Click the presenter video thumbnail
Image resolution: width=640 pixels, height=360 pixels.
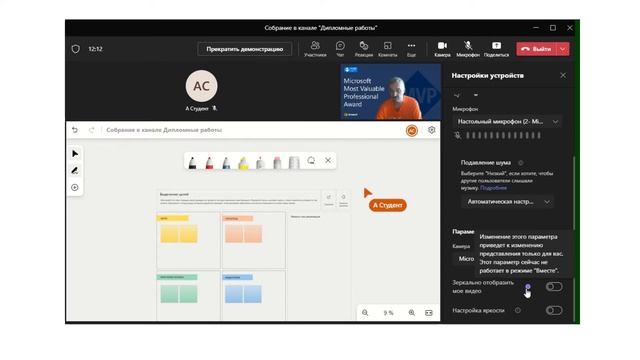coord(391,92)
